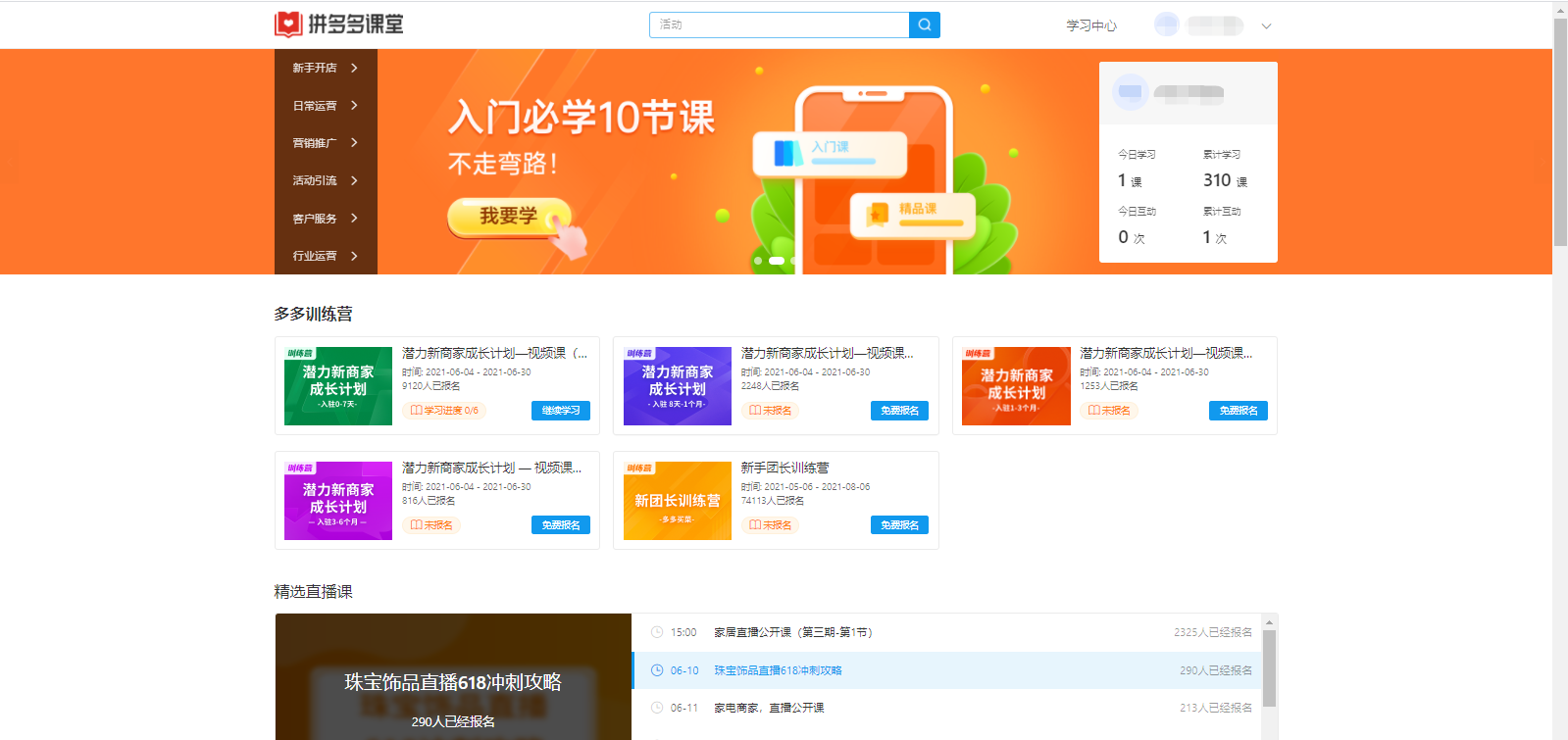The height and width of the screenshot is (740, 1568).
Task: Open orange-red 入驻1-3个月 camp thumbnail
Action: click(x=1016, y=386)
